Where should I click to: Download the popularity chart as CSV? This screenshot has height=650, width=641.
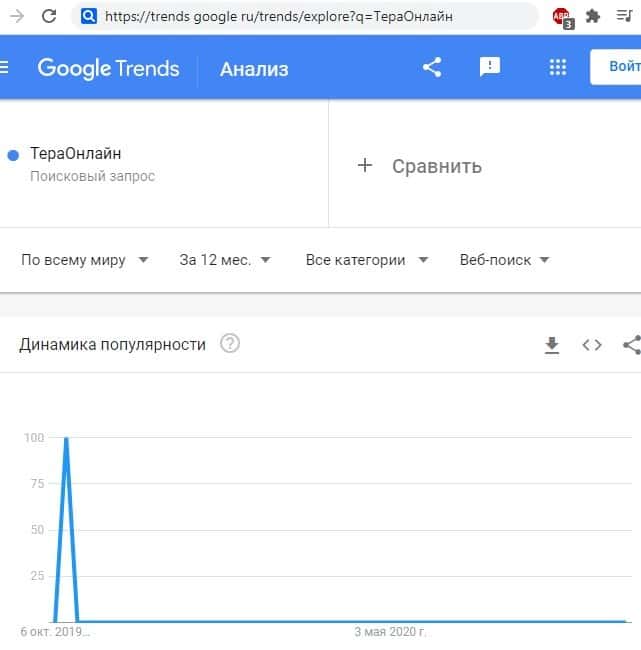point(551,345)
